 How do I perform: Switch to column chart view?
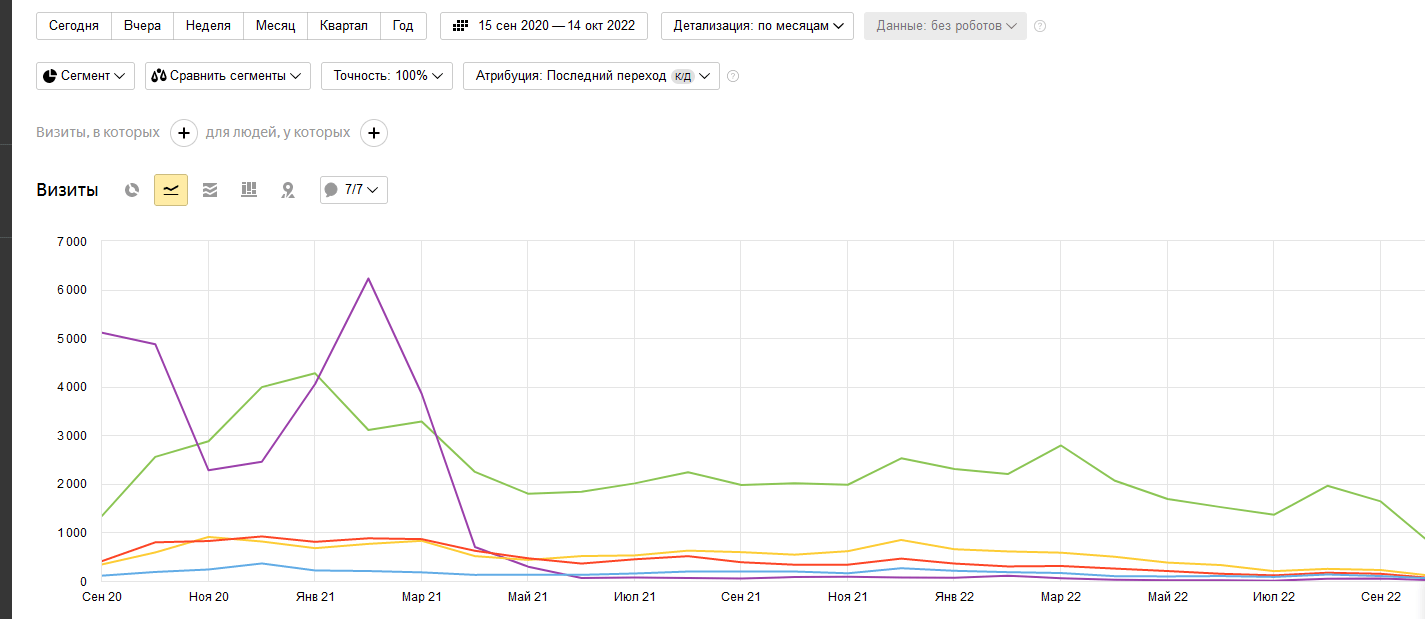point(249,190)
